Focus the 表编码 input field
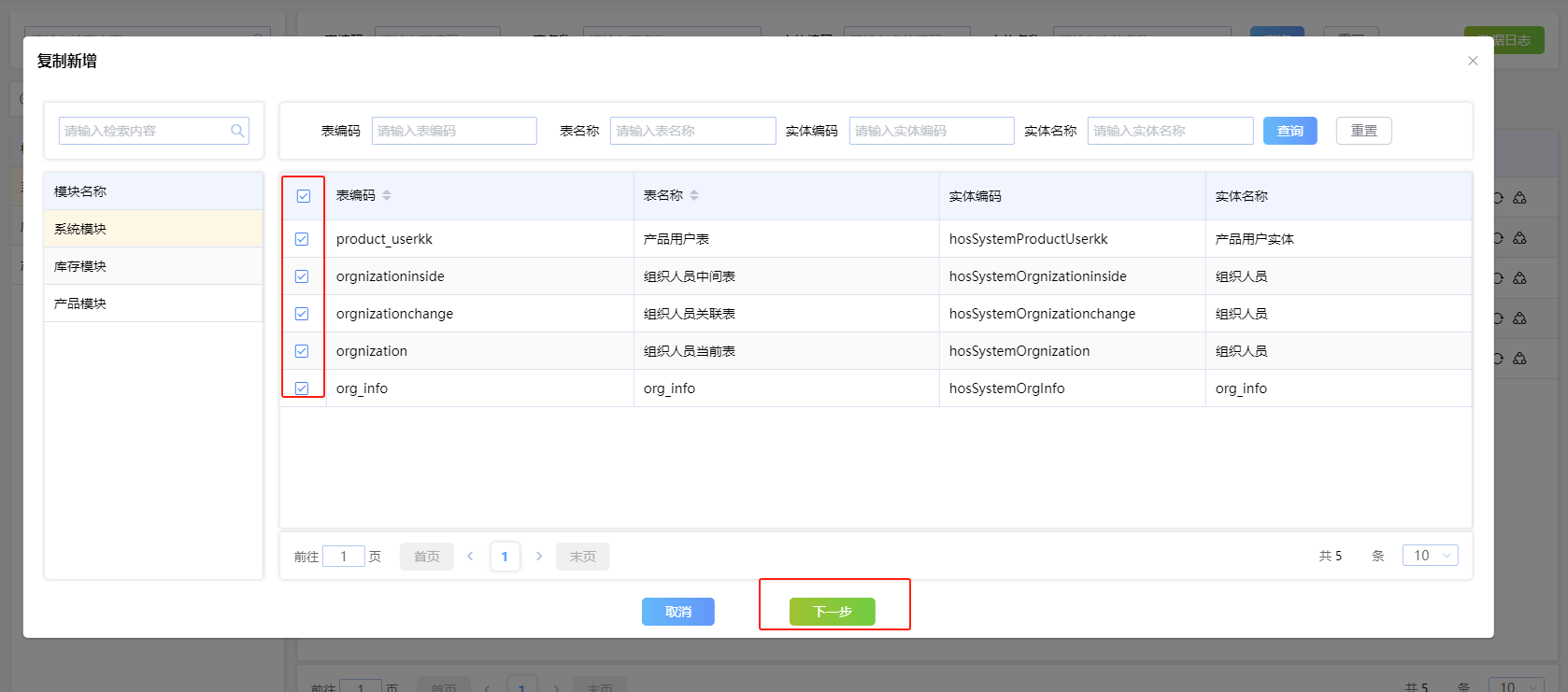This screenshot has width=1568, height=692. (454, 131)
